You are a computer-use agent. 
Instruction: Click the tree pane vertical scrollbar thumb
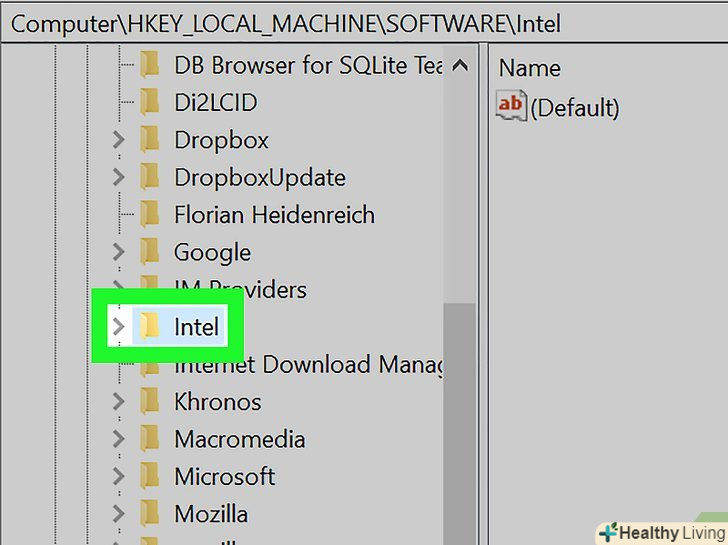(x=459, y=423)
